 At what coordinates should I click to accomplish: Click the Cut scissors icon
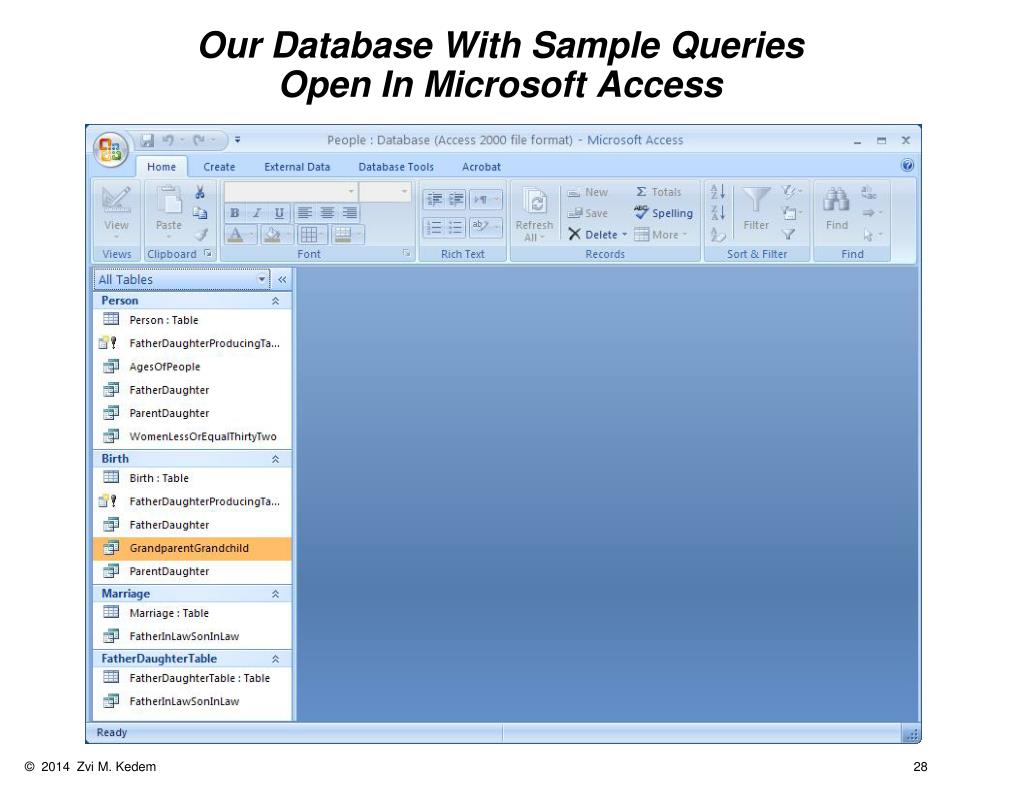(x=200, y=193)
